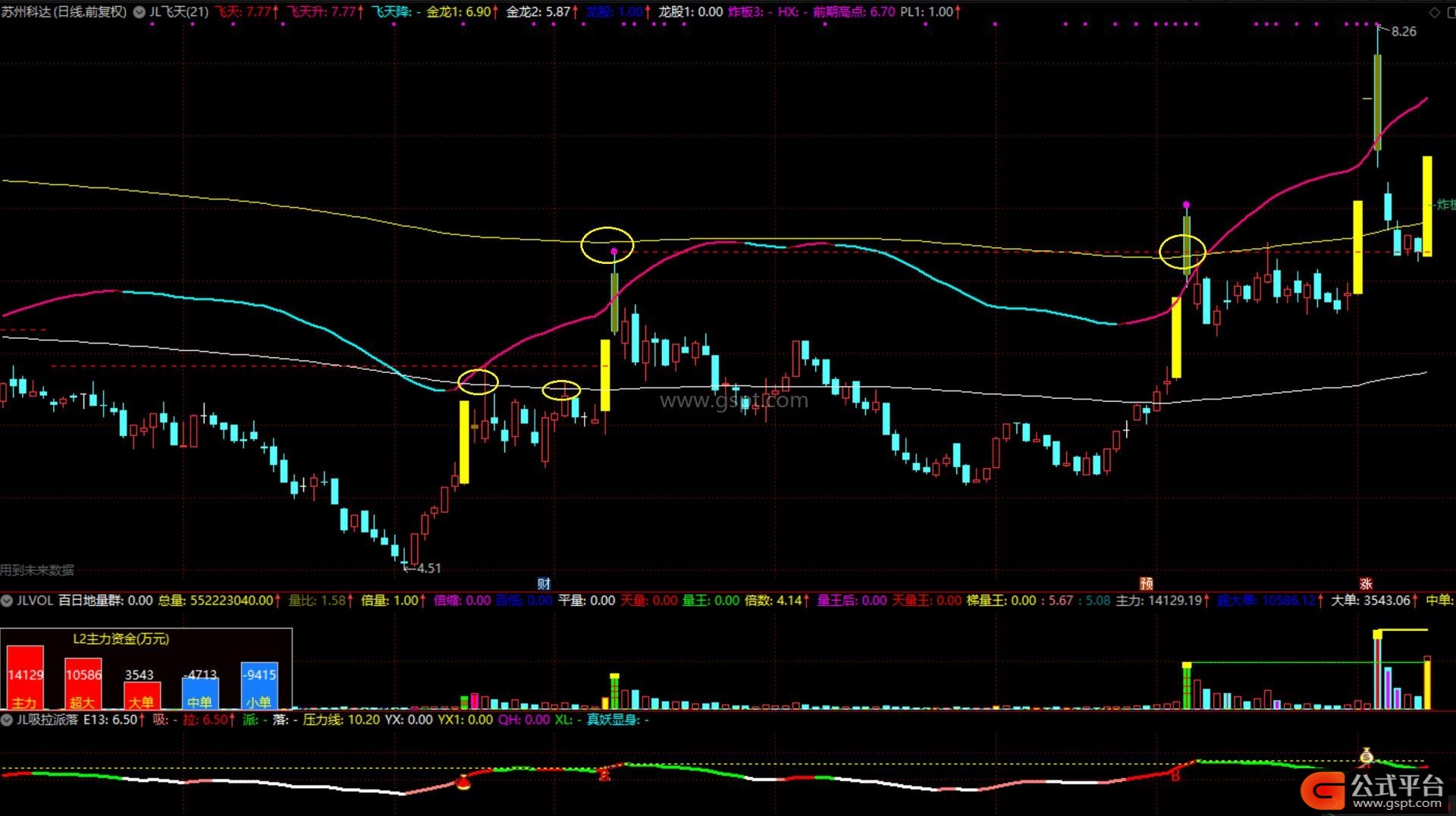Image resolution: width=1456 pixels, height=816 pixels.
Task: Click the 4.51 low price label
Action: pyautogui.click(x=428, y=568)
